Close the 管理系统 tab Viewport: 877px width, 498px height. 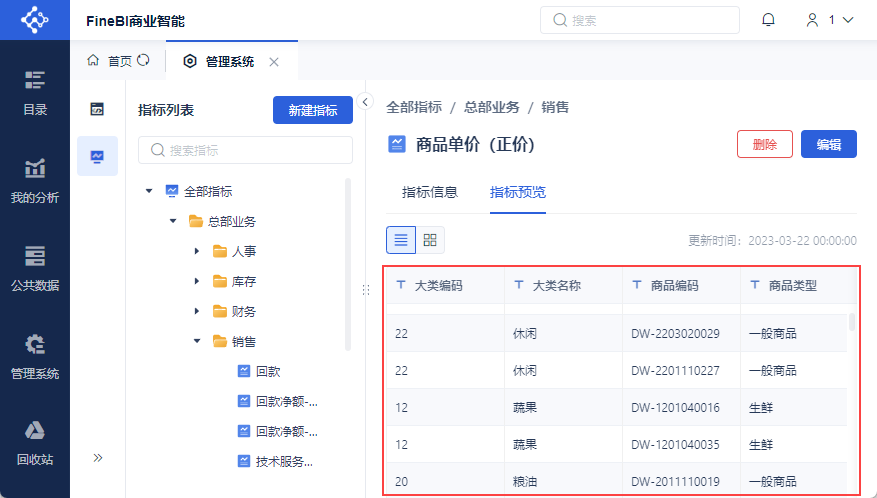click(x=274, y=62)
